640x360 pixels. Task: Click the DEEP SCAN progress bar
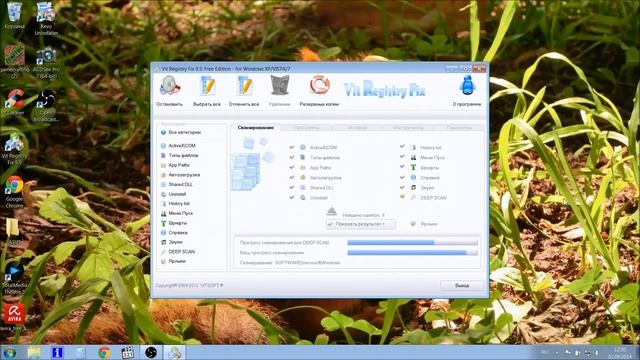412,242
